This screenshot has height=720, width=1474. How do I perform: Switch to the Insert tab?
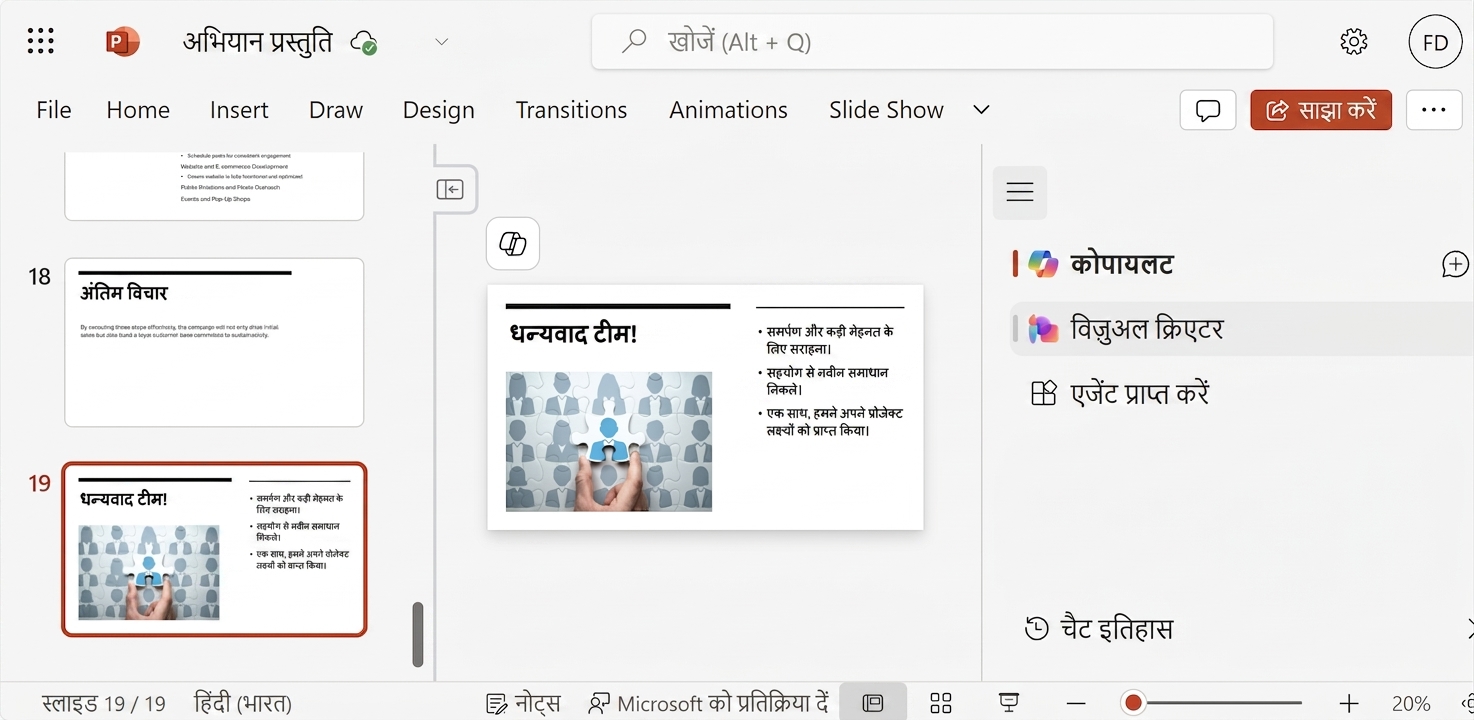(239, 110)
